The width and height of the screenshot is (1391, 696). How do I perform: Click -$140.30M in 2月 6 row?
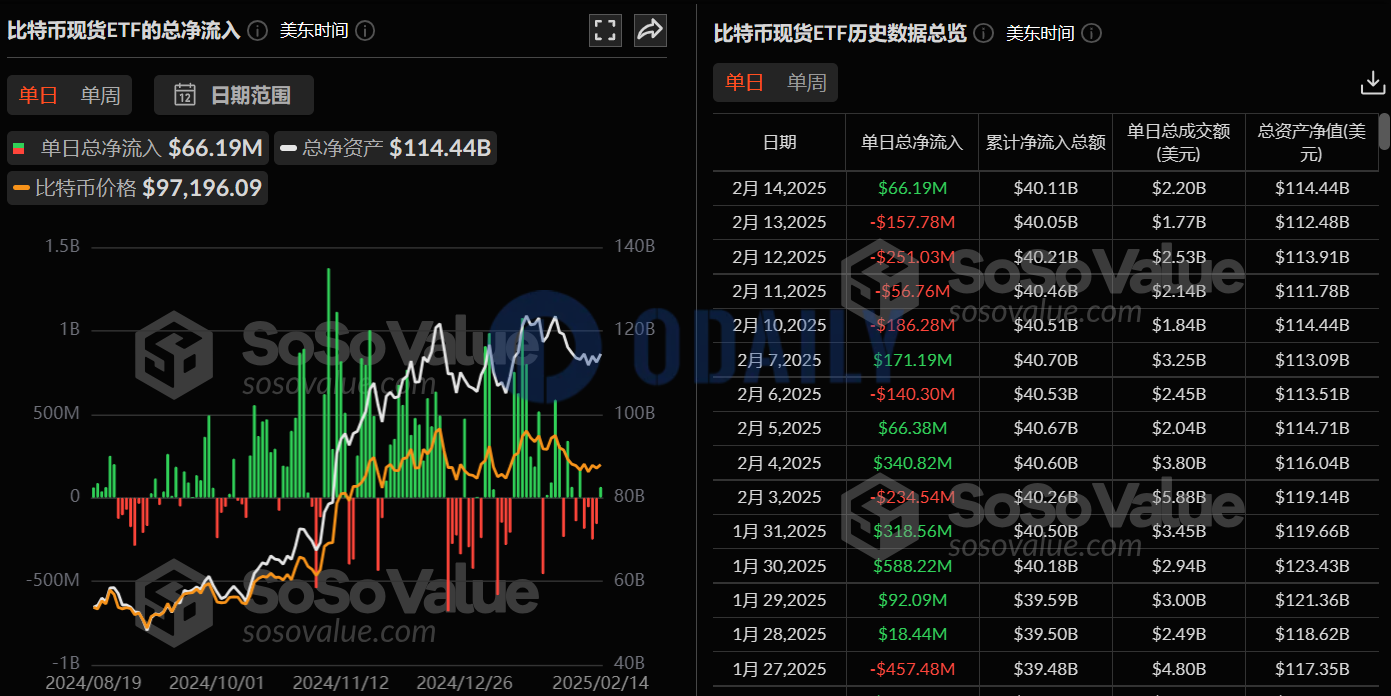click(x=912, y=394)
